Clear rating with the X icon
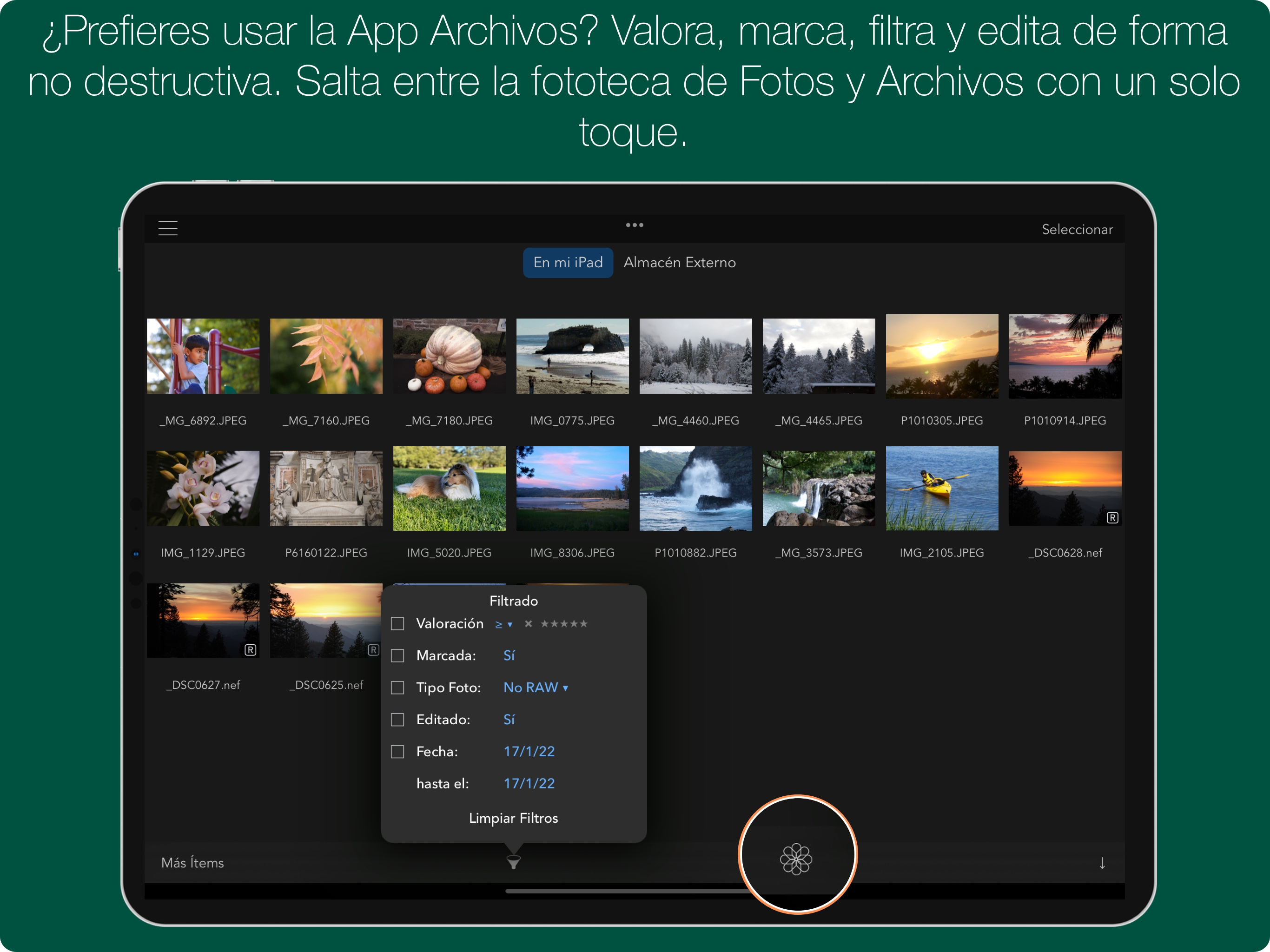 528,623
